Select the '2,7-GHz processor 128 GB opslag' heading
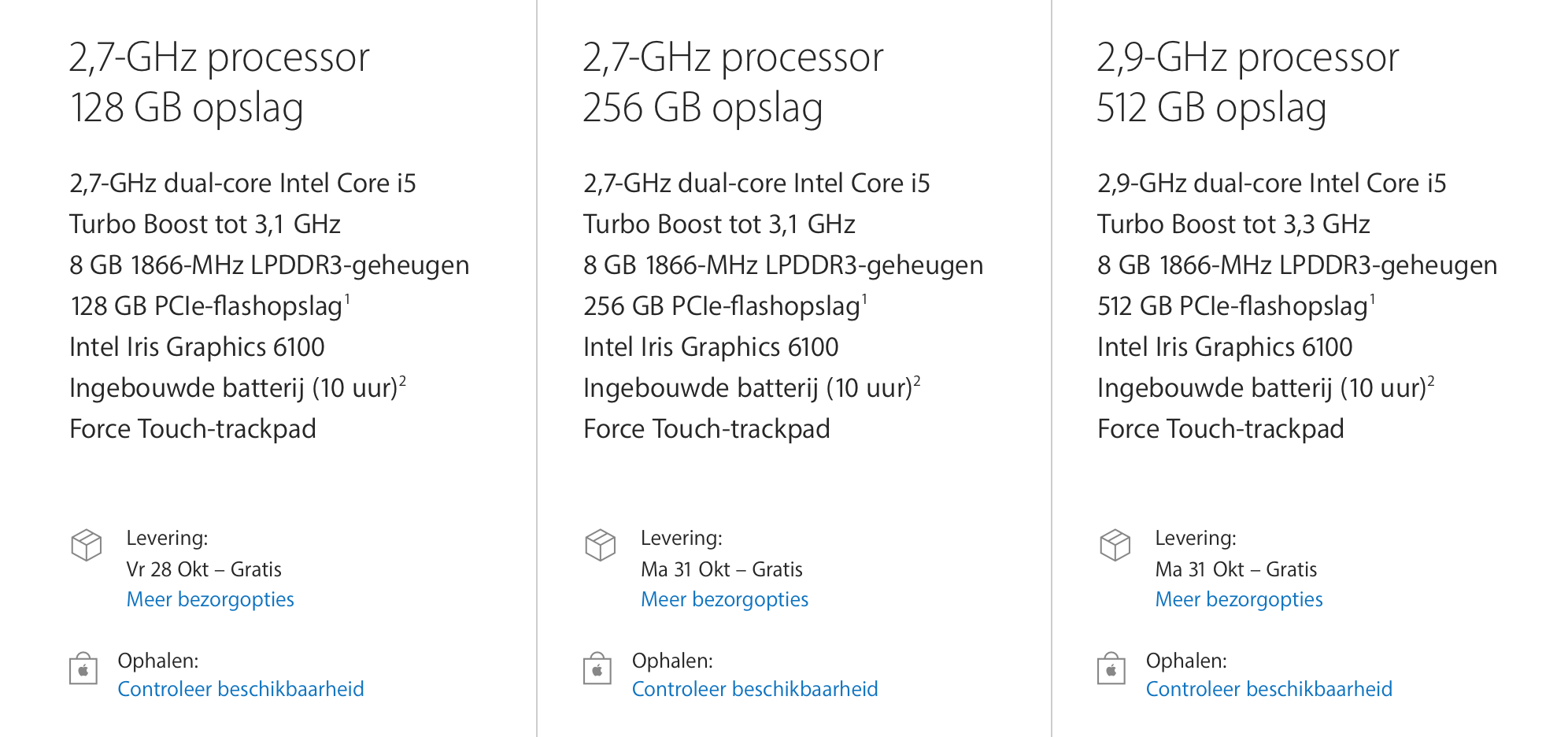The width and height of the screenshot is (1568, 737). [x=219, y=82]
